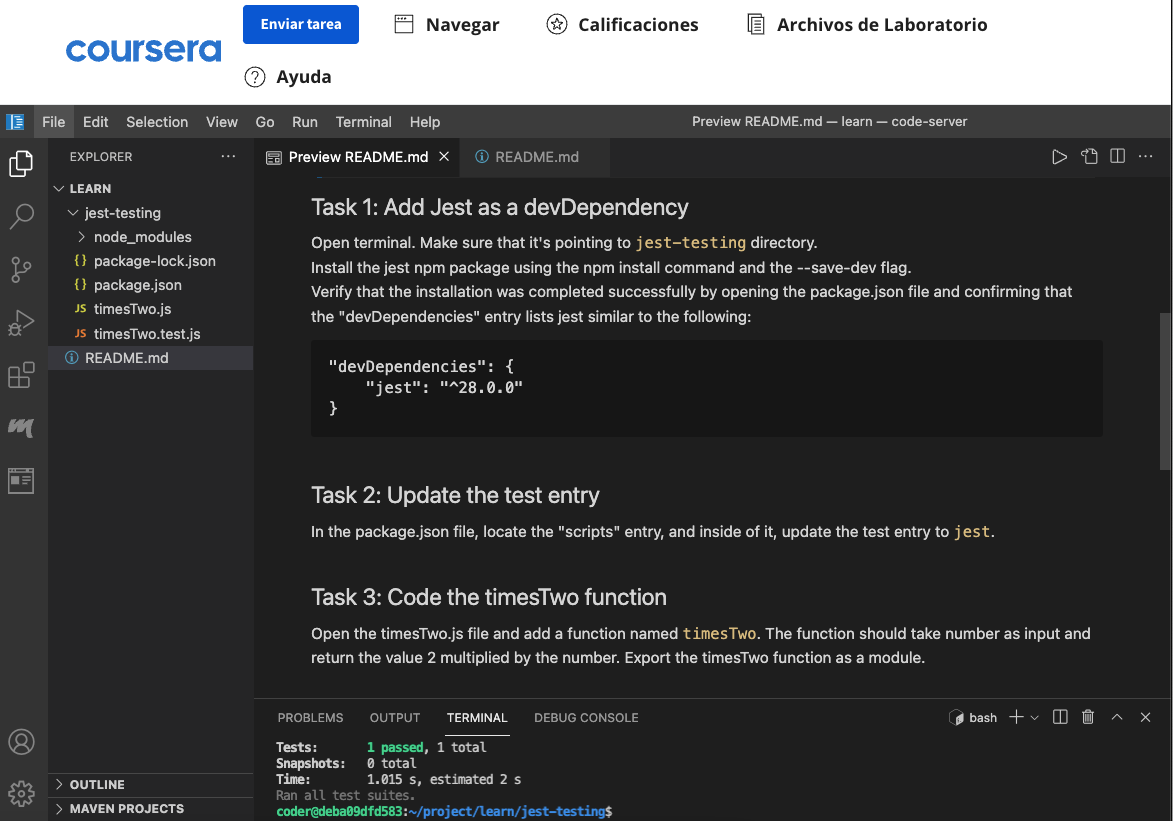The height and width of the screenshot is (821, 1173).
Task: Toggle split editor layout from the editor toolbar
Action: (1117, 156)
